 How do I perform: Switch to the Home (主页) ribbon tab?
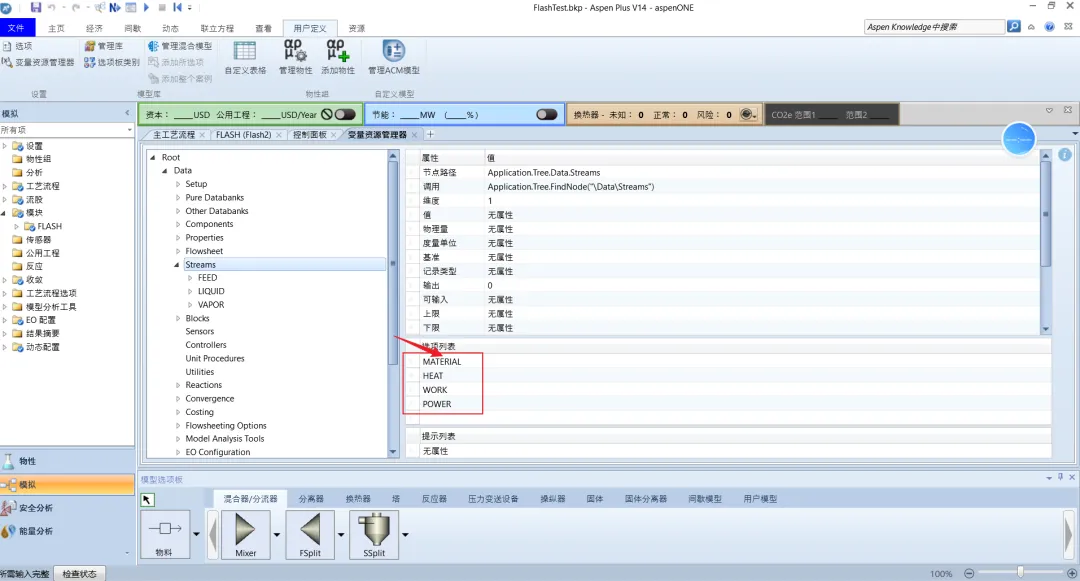[56, 28]
